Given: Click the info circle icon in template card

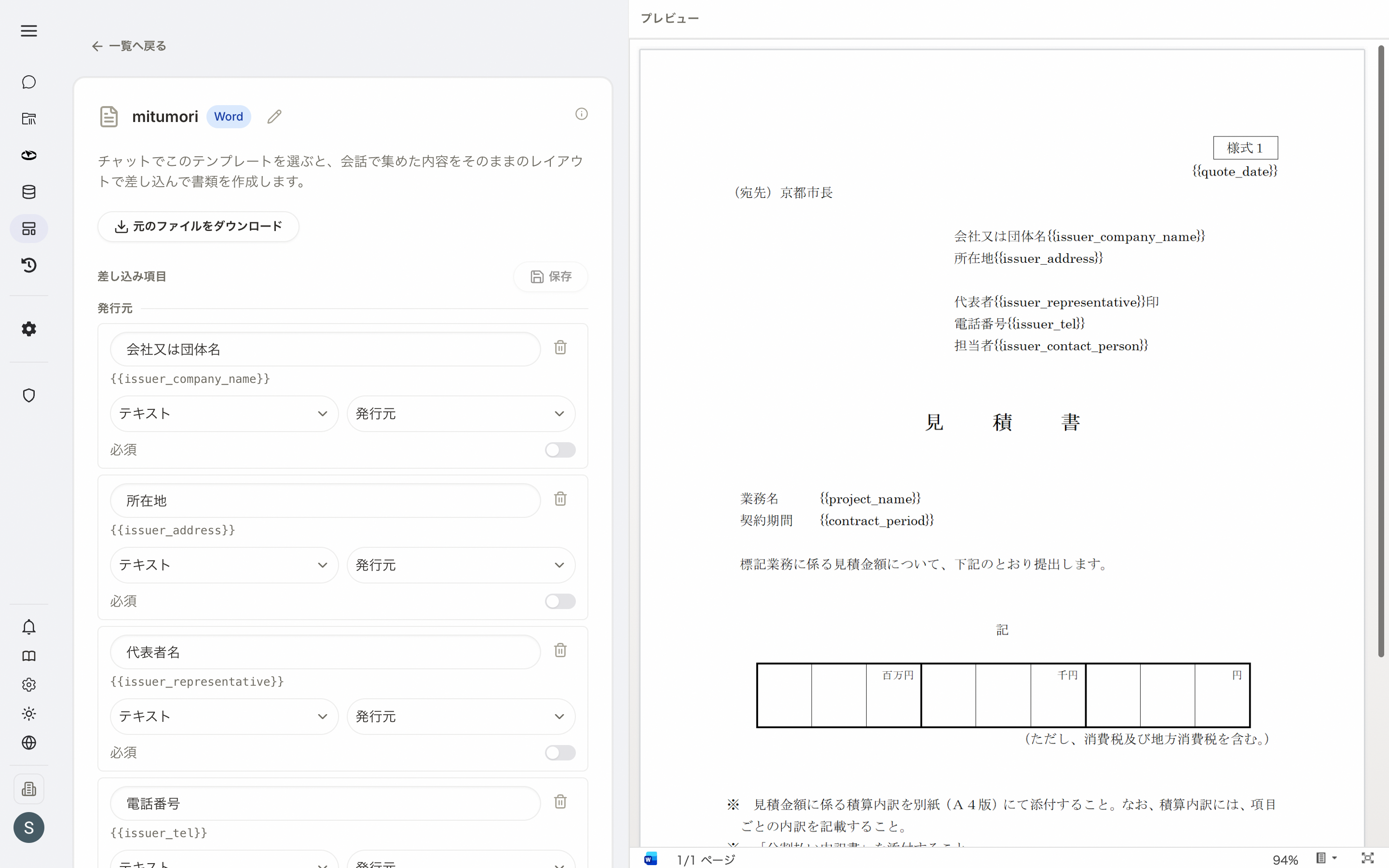Looking at the screenshot, I should pyautogui.click(x=582, y=114).
